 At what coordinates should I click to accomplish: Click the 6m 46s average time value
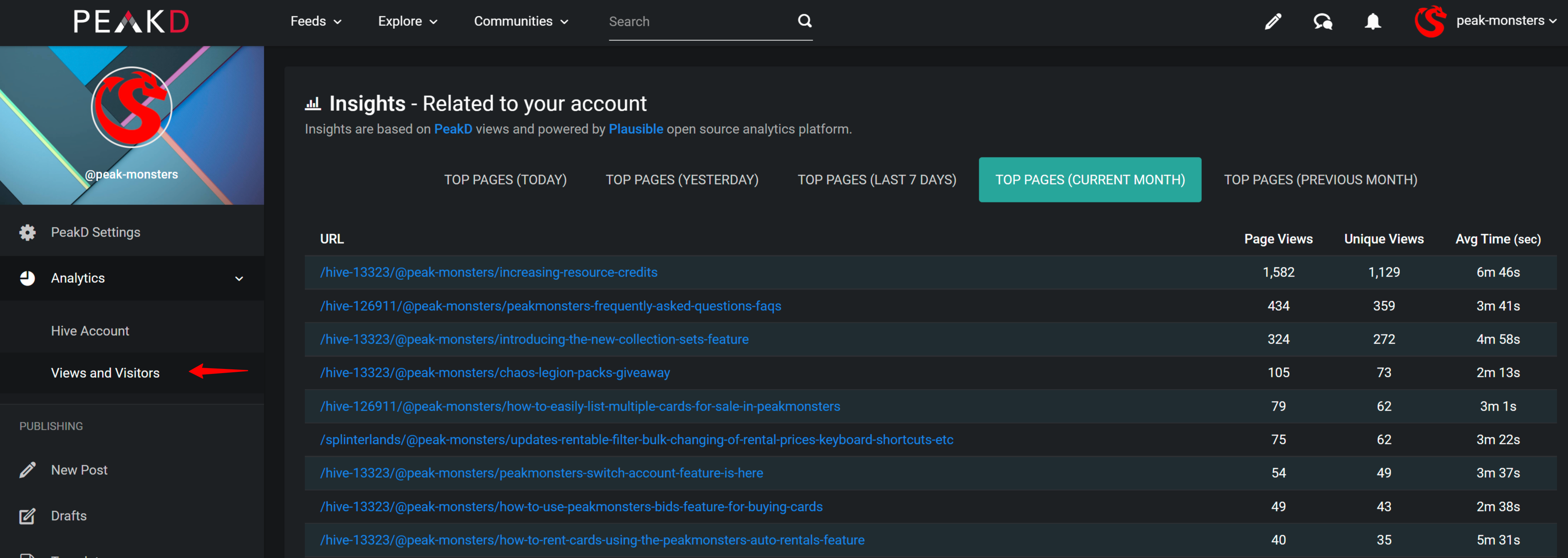click(x=1498, y=272)
